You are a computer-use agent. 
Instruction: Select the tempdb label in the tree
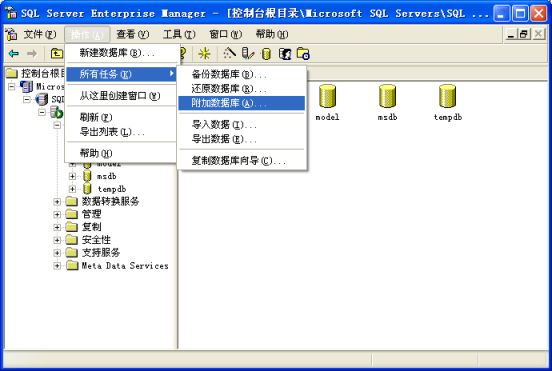click(112, 189)
